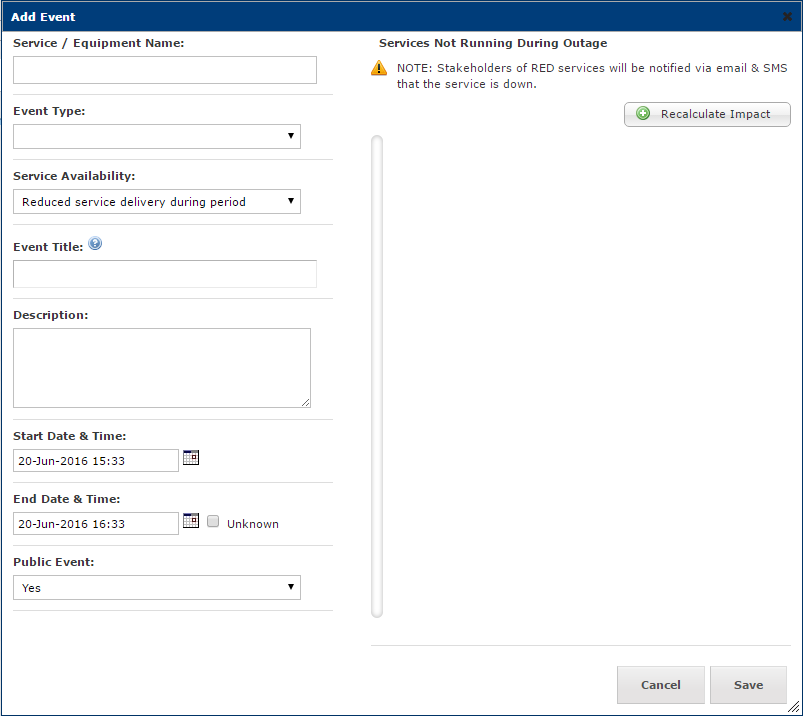Click the End Date & Time input field

pyautogui.click(x=96, y=523)
